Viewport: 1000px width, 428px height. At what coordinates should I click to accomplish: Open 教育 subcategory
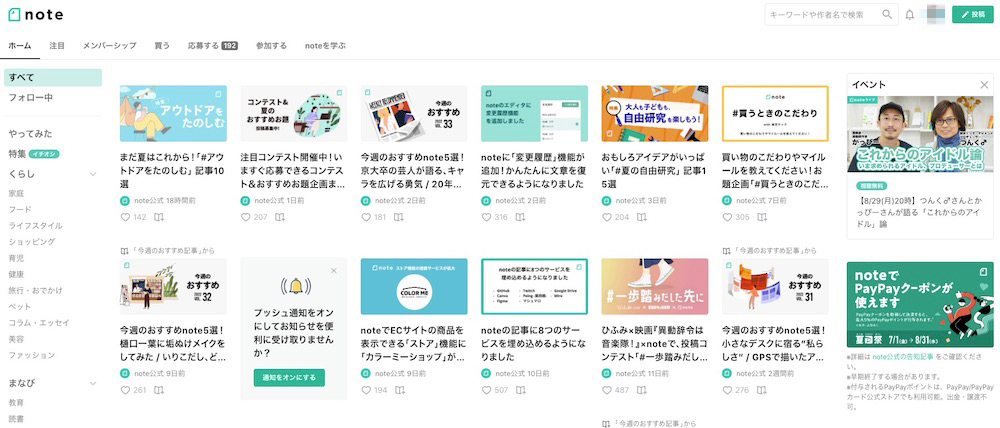(x=17, y=403)
